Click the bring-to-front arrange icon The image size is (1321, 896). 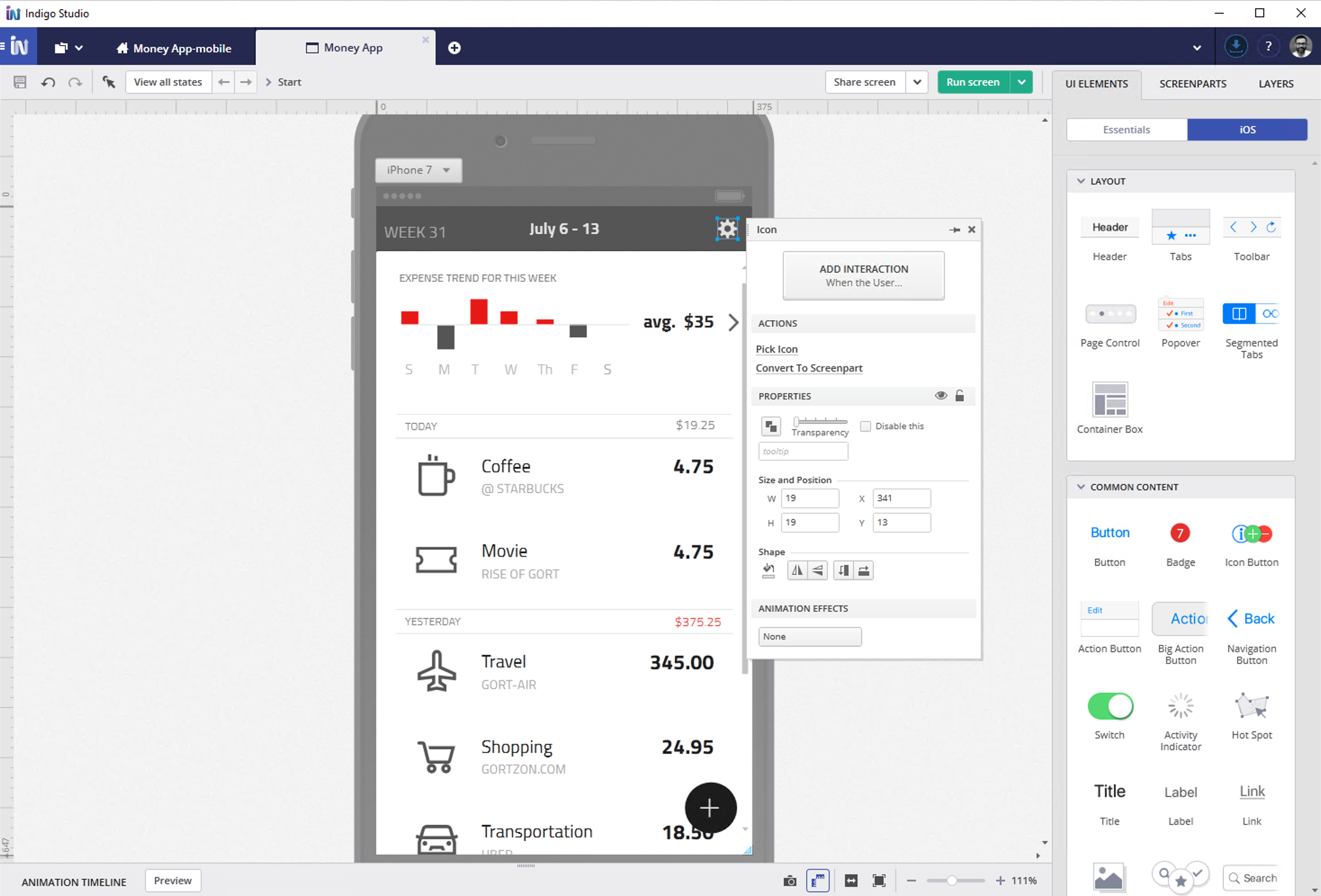(771, 426)
